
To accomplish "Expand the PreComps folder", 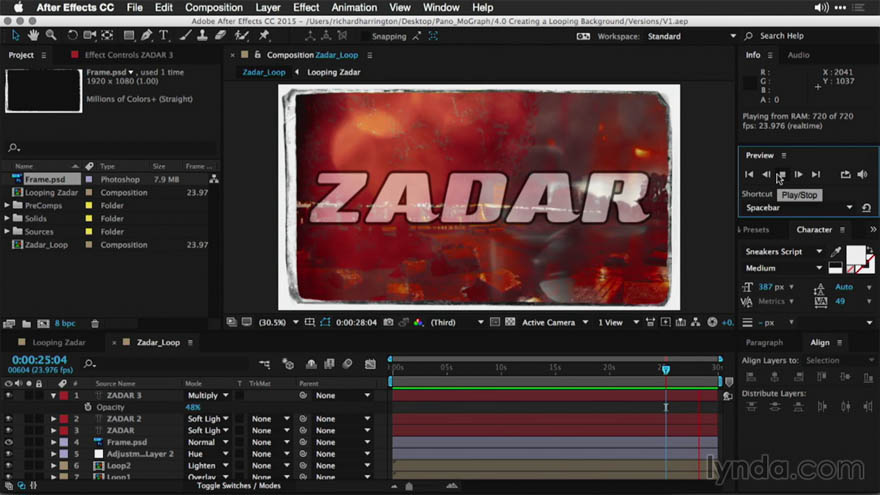I will coord(7,205).
